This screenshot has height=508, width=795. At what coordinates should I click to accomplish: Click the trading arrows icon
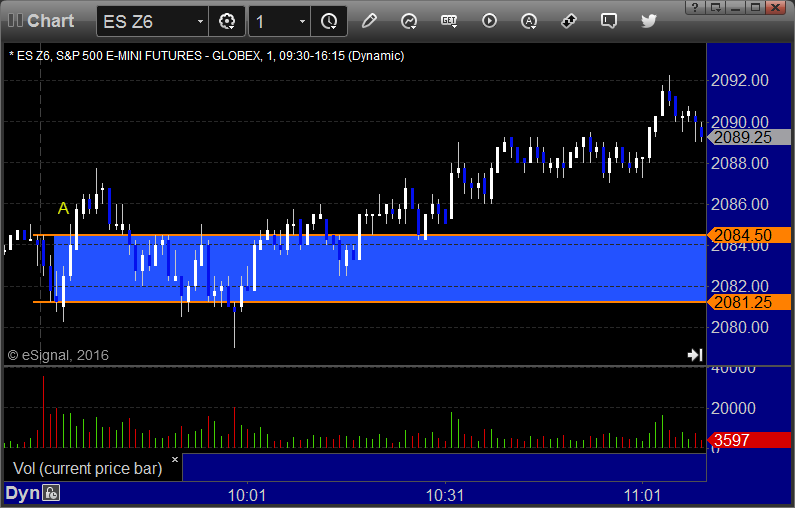[569, 21]
